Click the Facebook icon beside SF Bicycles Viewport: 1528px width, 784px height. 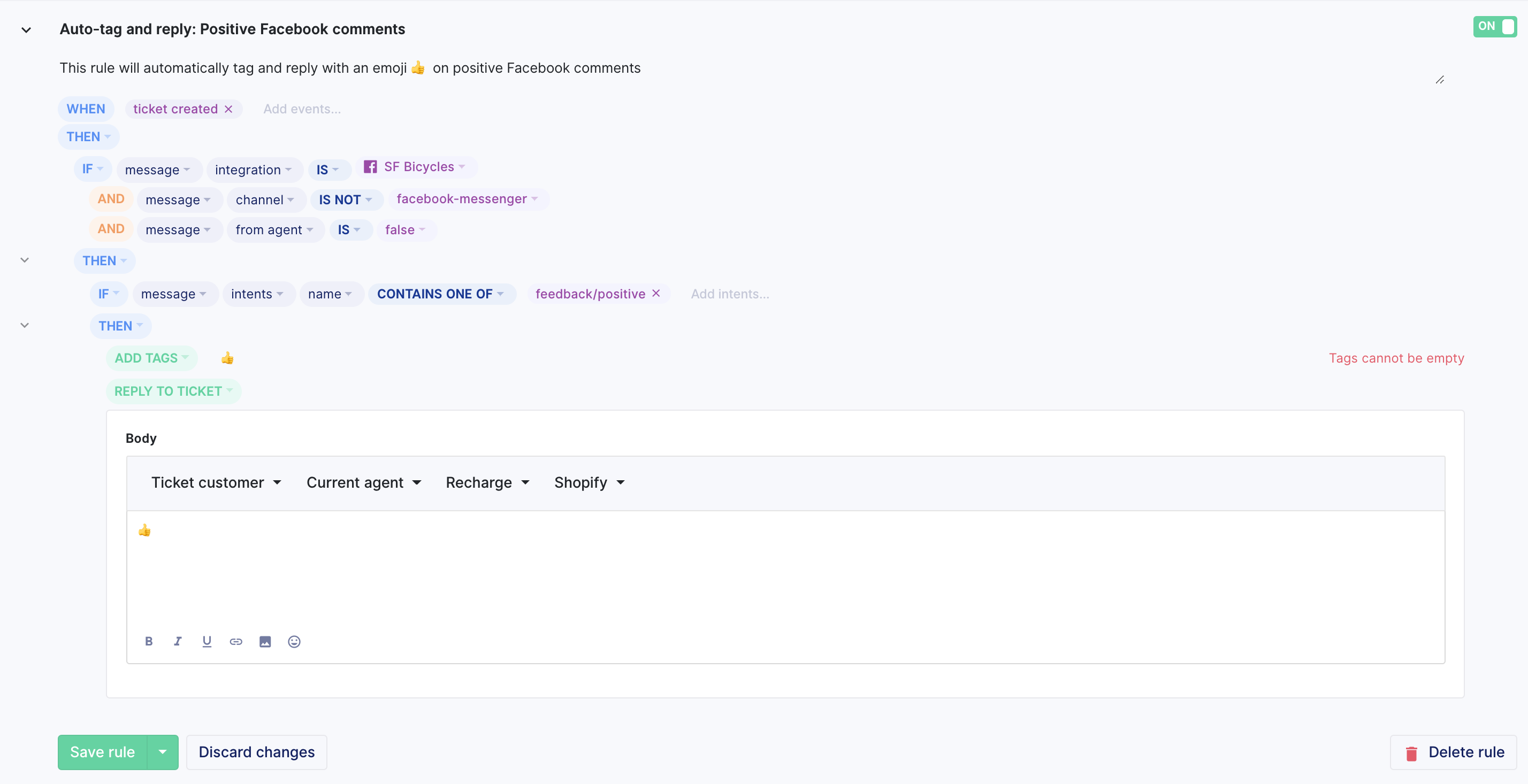370,167
